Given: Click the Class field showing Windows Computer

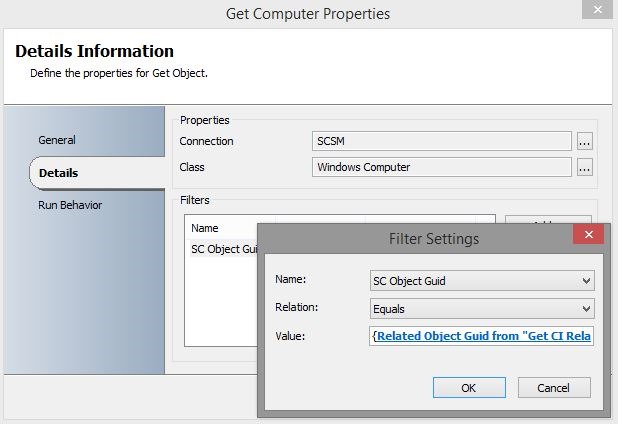Looking at the screenshot, I should tap(441, 167).
